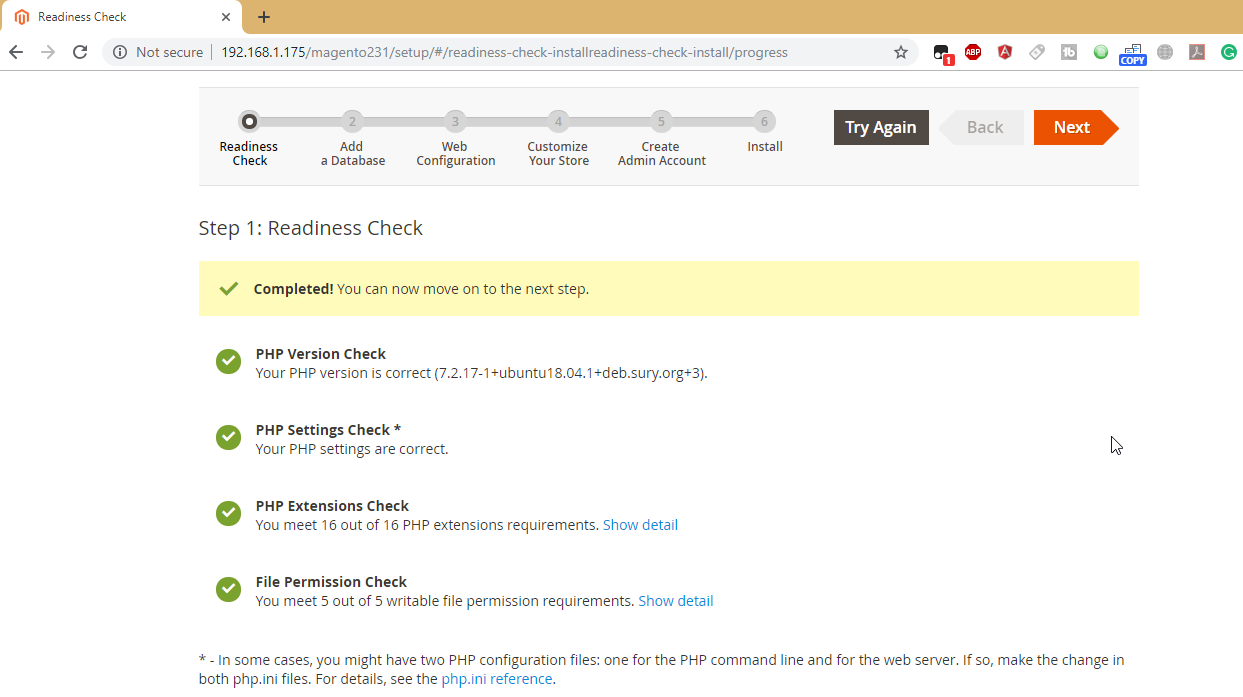Proceed with the Next button
1243x697 pixels.
point(1076,127)
